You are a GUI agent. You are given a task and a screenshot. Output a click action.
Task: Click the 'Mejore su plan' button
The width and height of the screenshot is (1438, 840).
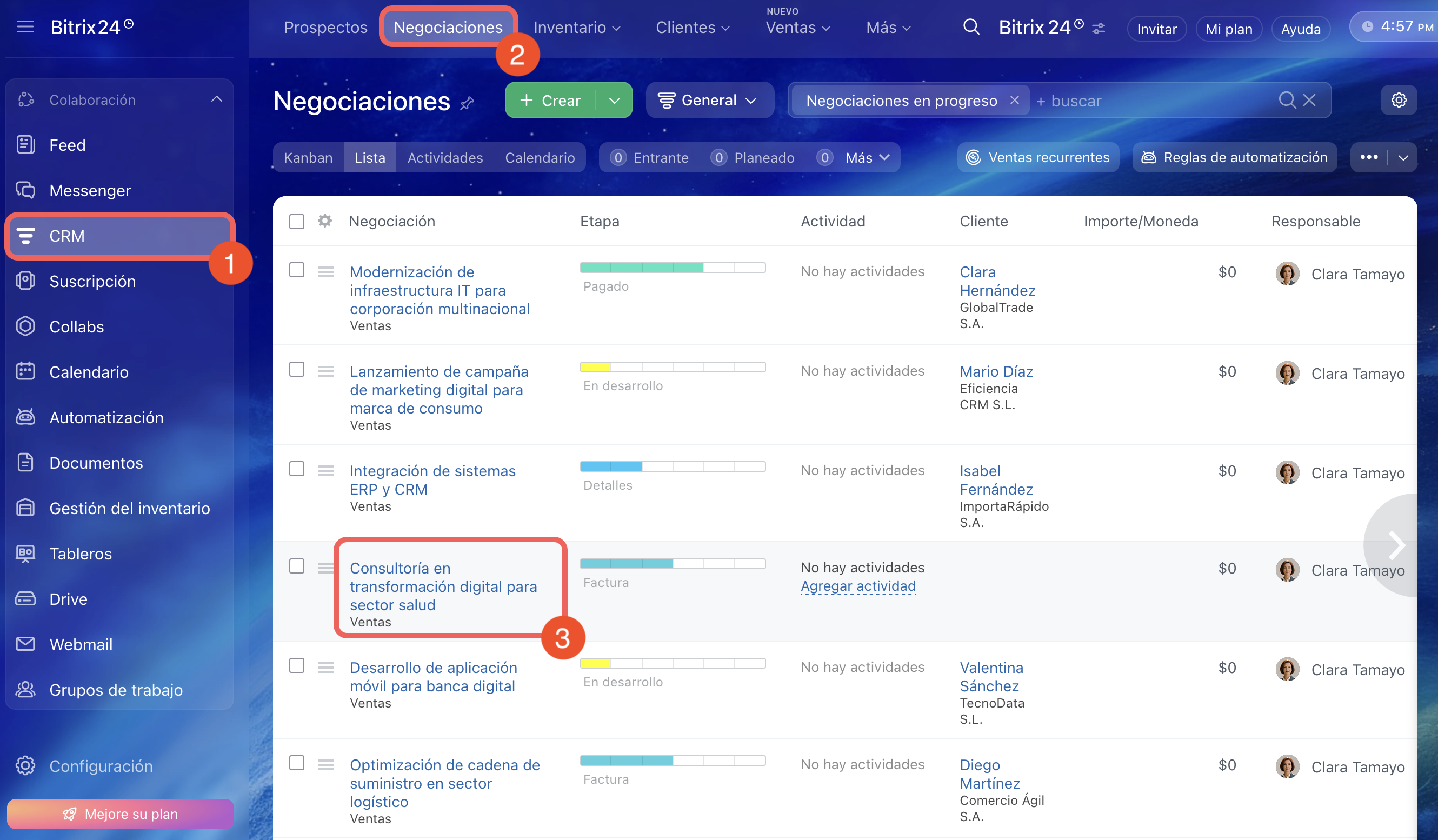click(121, 813)
